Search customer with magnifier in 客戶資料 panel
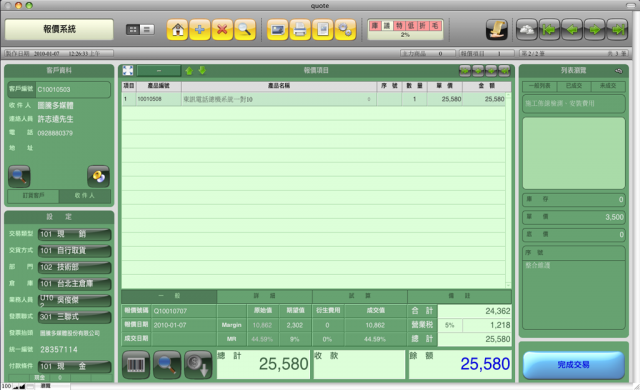The image size is (640, 390). [19, 176]
